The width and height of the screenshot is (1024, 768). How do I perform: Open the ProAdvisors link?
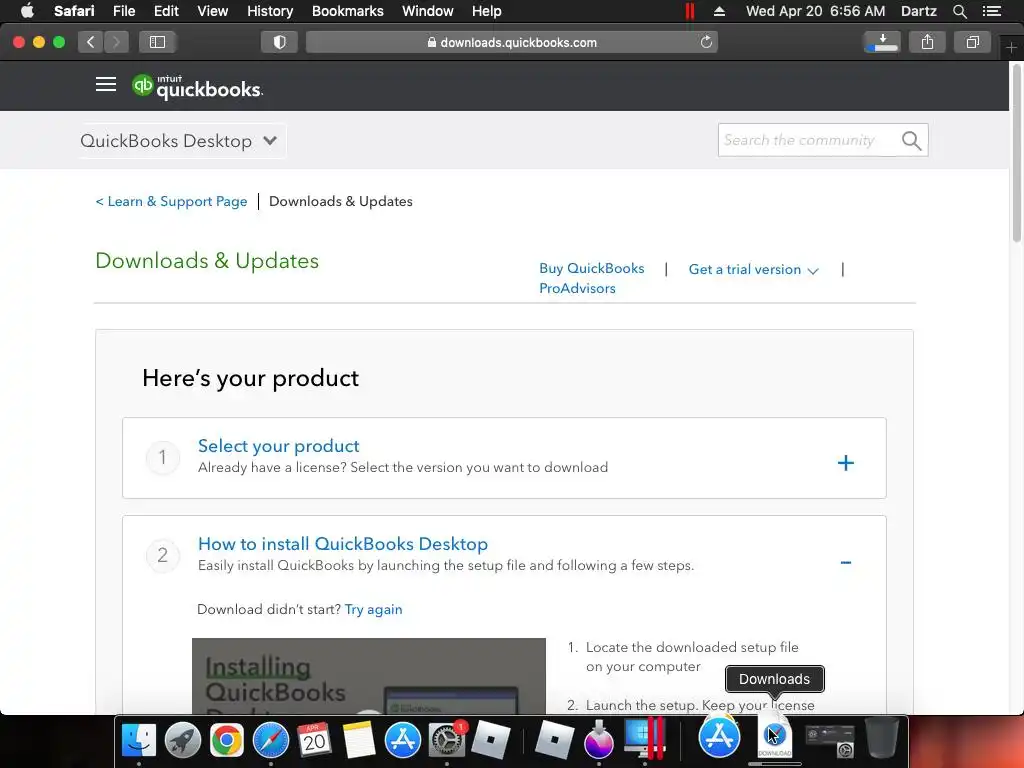point(577,288)
